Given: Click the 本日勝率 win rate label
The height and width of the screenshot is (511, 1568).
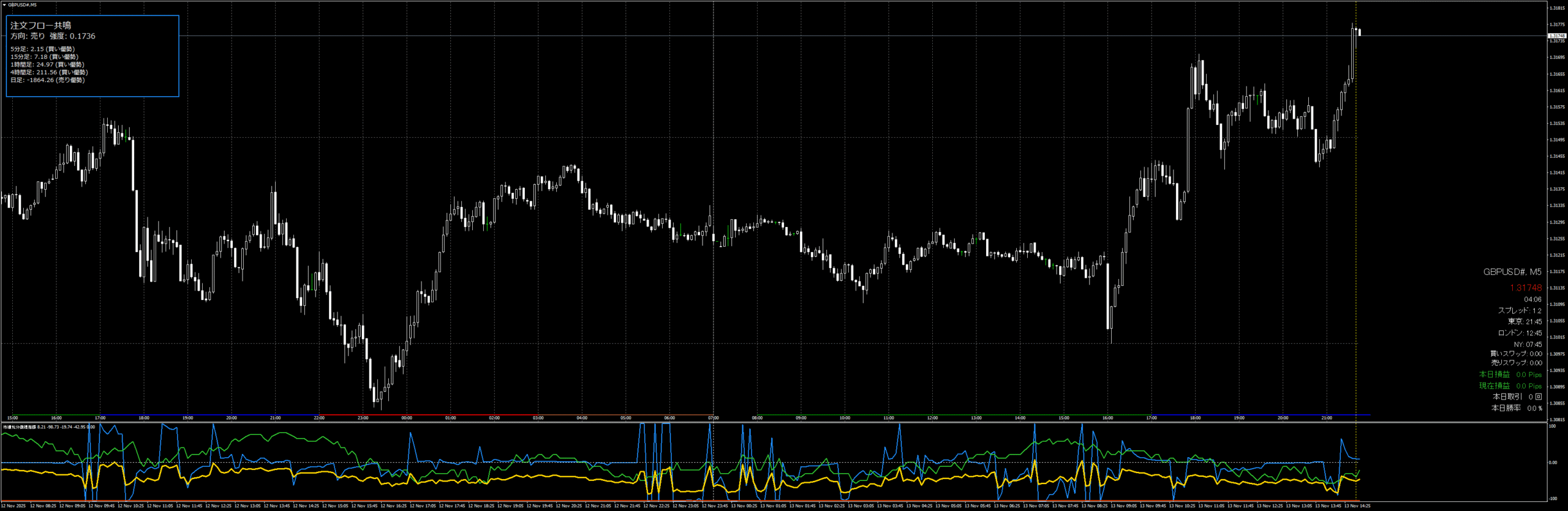Looking at the screenshot, I should tap(1506, 408).
